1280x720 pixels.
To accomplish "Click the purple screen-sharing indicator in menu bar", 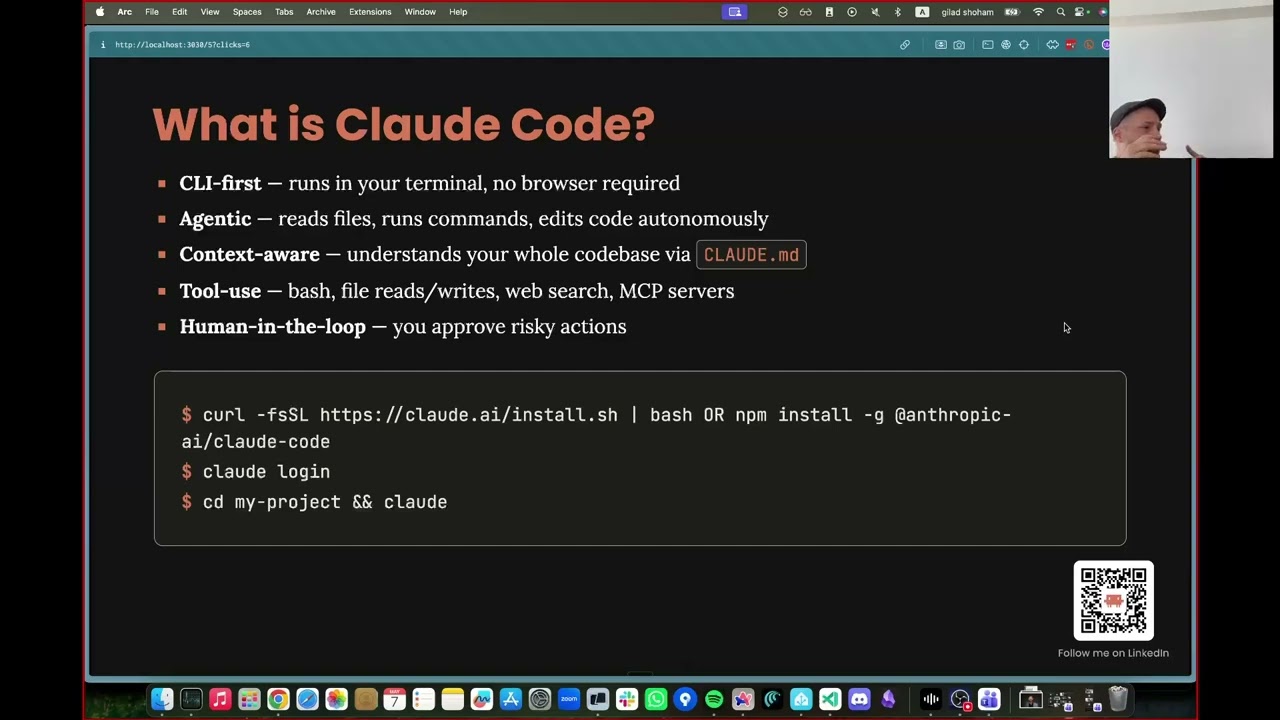I will tap(735, 12).
